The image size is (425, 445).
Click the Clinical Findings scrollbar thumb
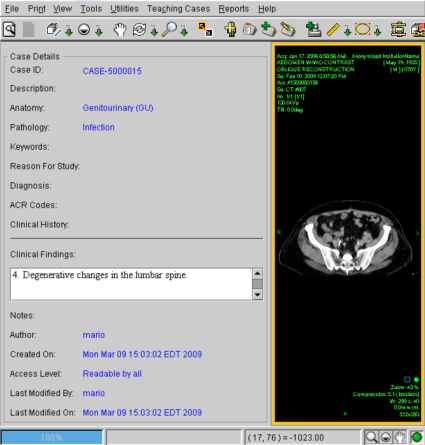(257, 284)
